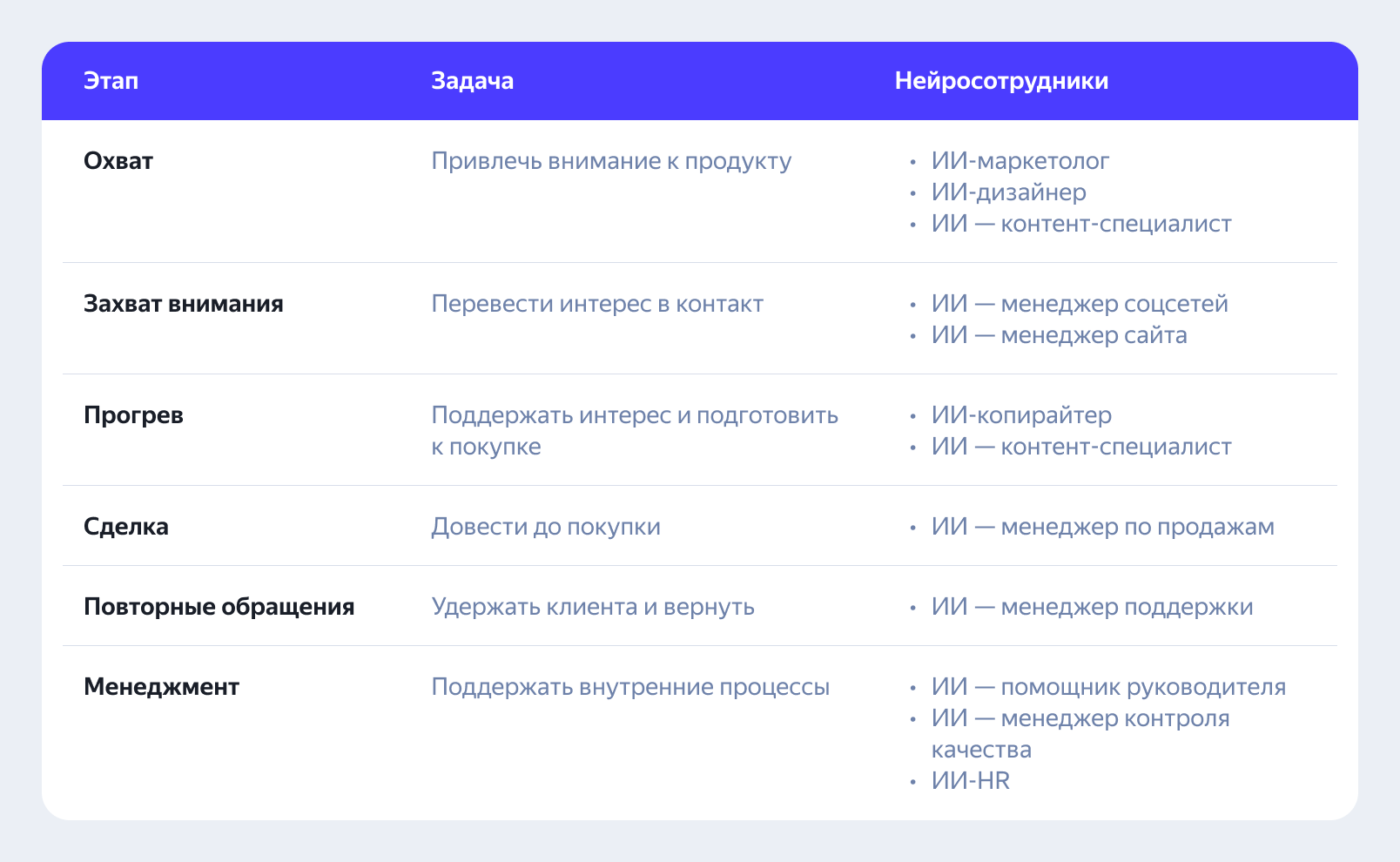Viewport: 1400px width, 862px height.
Task: Click Поддержать внутренние процессы text
Action: 630,687
